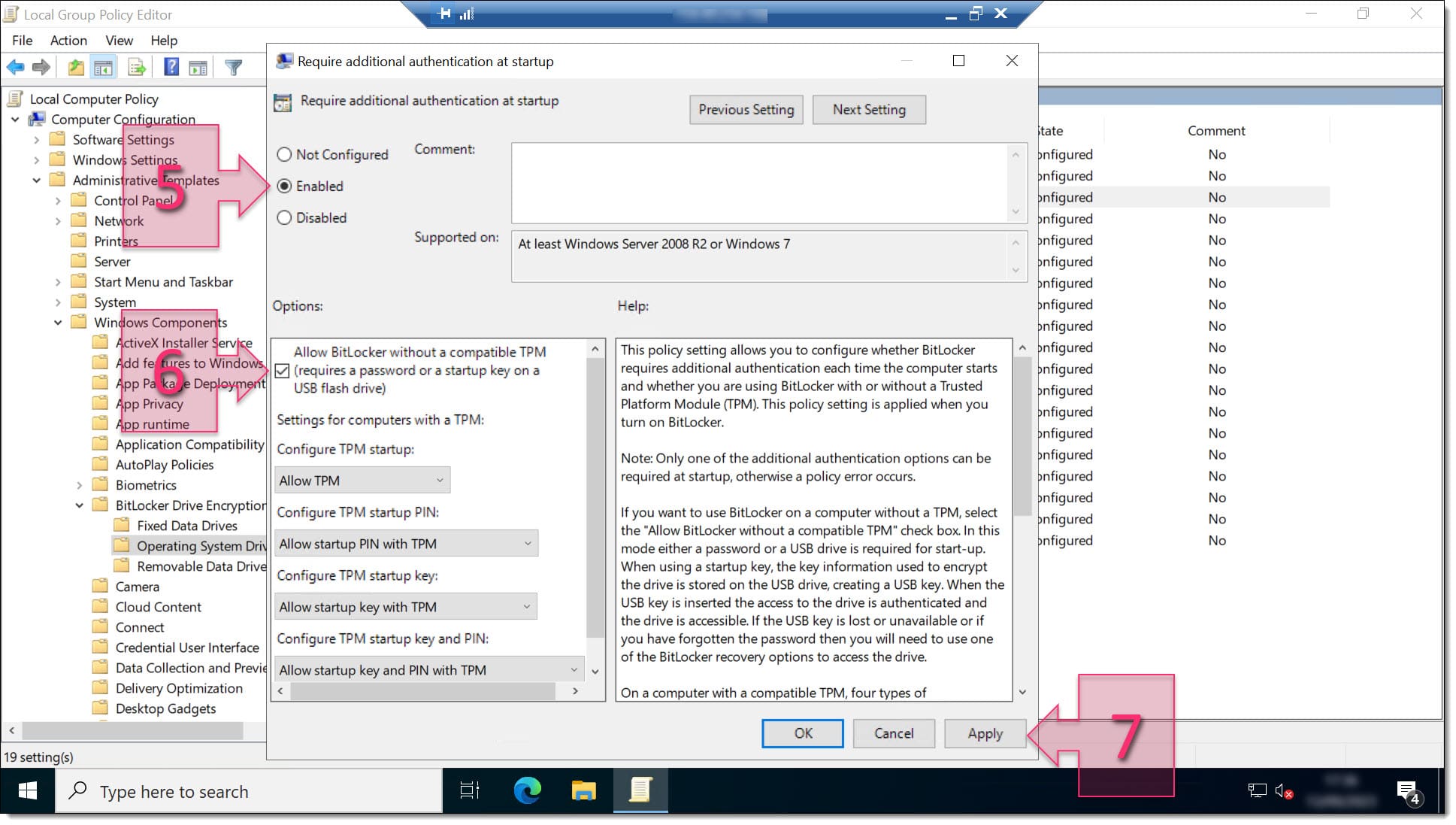
Task: Click the Next Setting button
Action: click(x=869, y=110)
